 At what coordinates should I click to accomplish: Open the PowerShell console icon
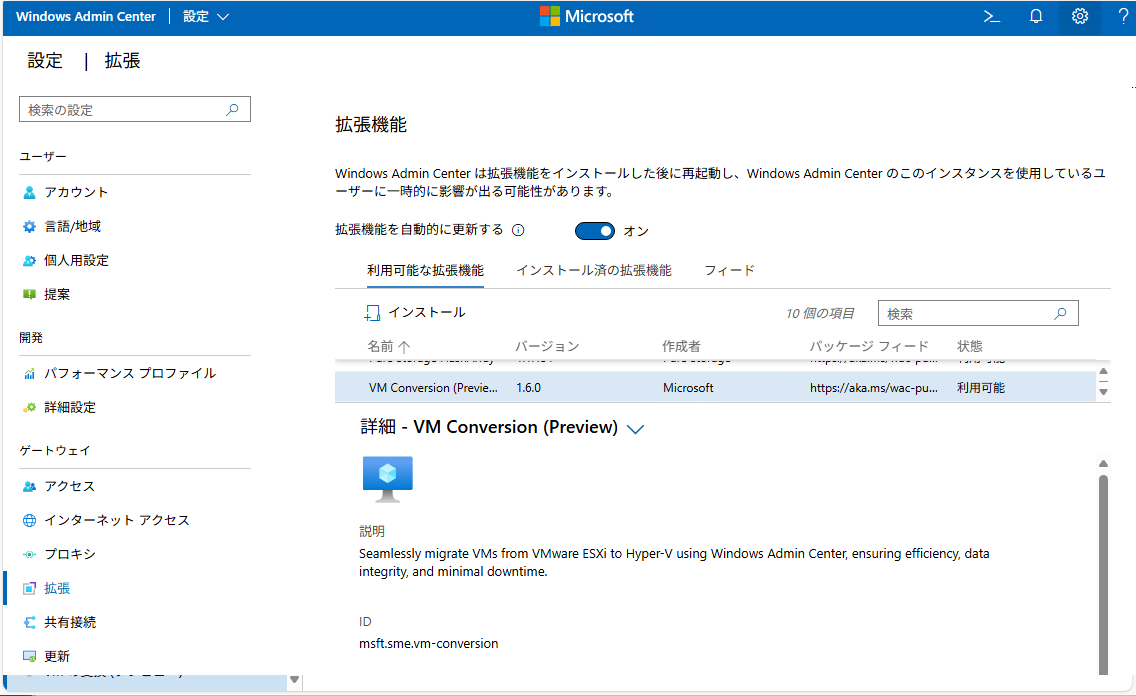pyautogui.click(x=990, y=16)
